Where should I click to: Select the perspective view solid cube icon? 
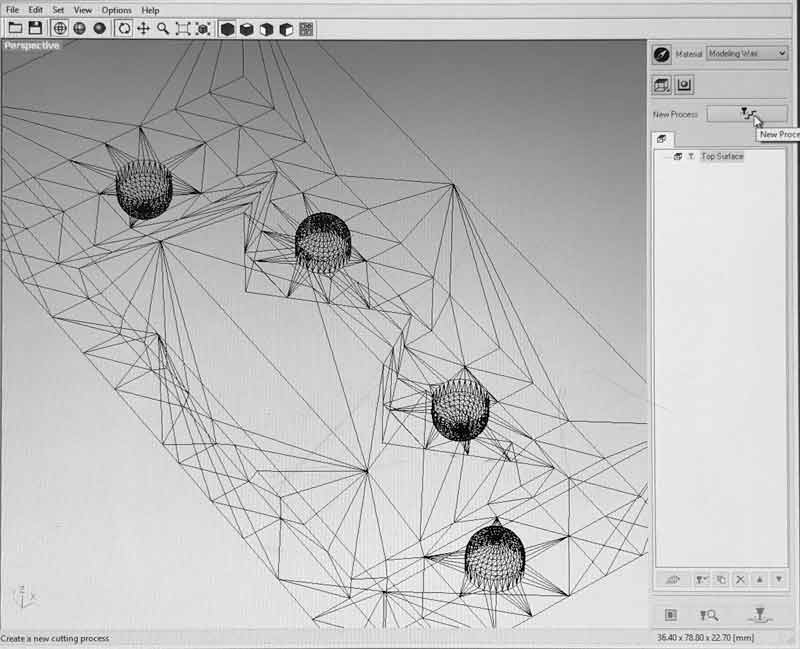(227, 29)
